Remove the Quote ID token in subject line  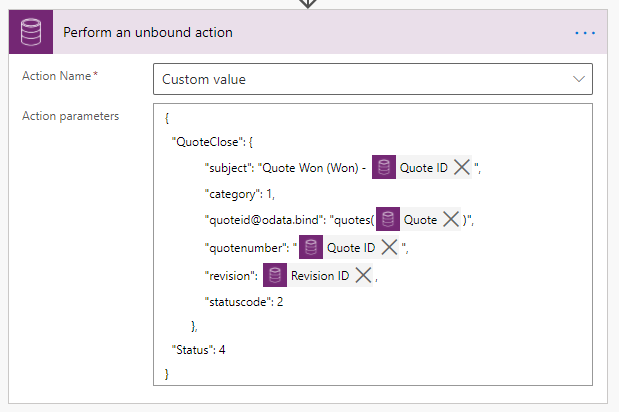click(462, 168)
